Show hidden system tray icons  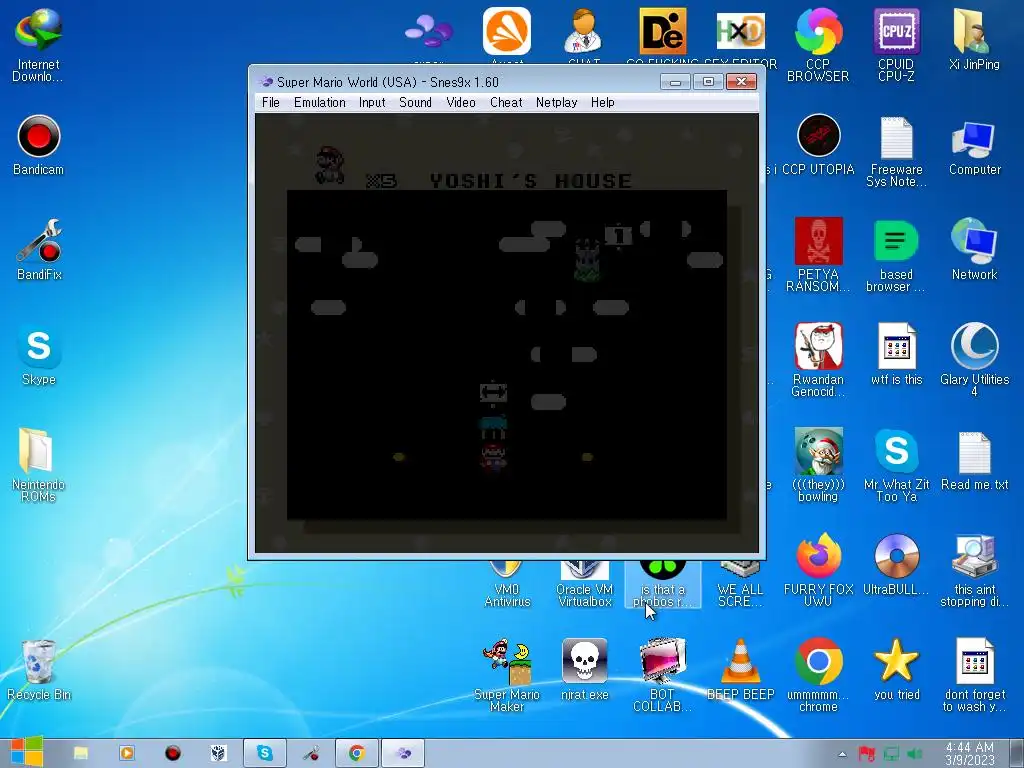[842, 754]
